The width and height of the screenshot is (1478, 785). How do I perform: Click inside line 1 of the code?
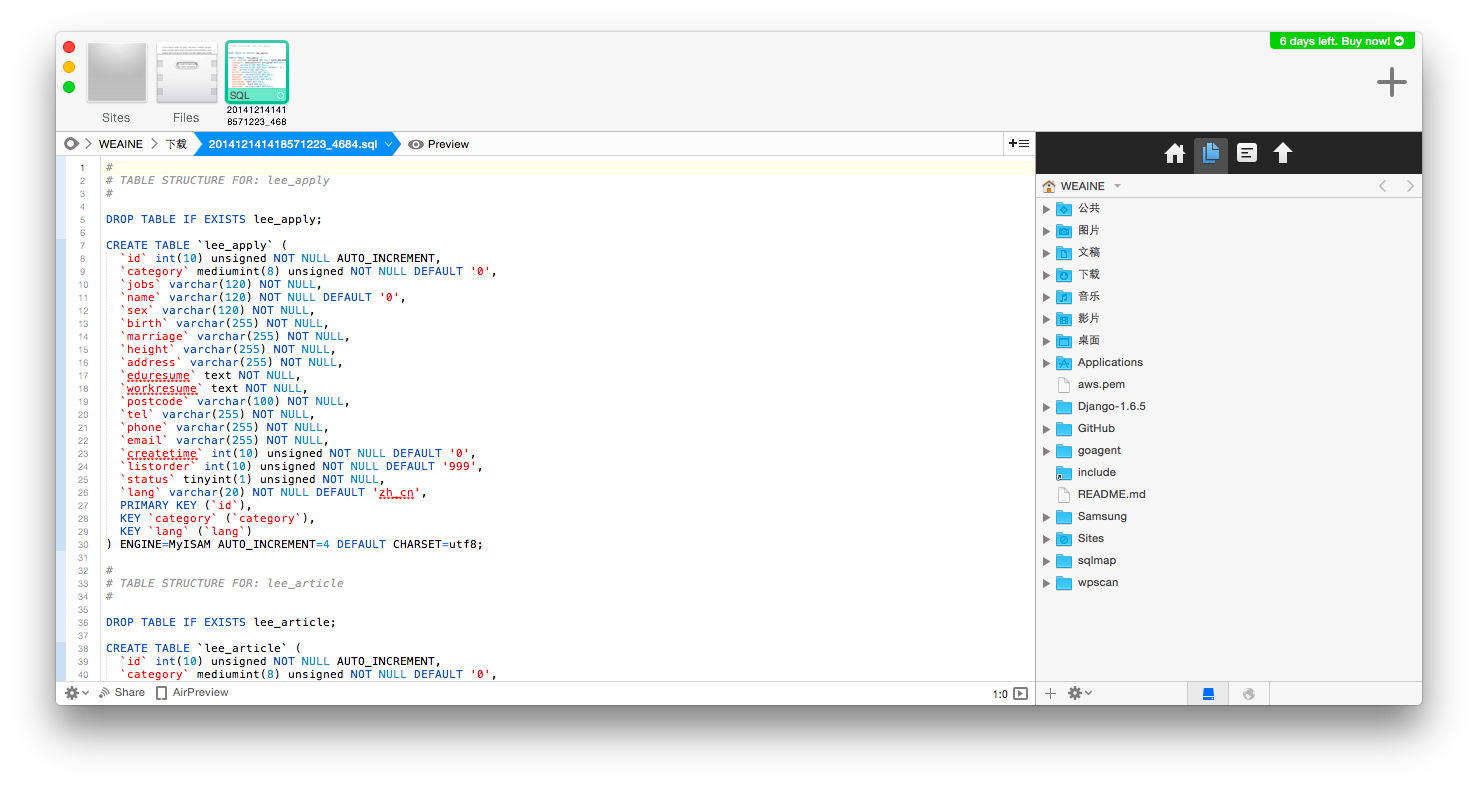(567, 167)
